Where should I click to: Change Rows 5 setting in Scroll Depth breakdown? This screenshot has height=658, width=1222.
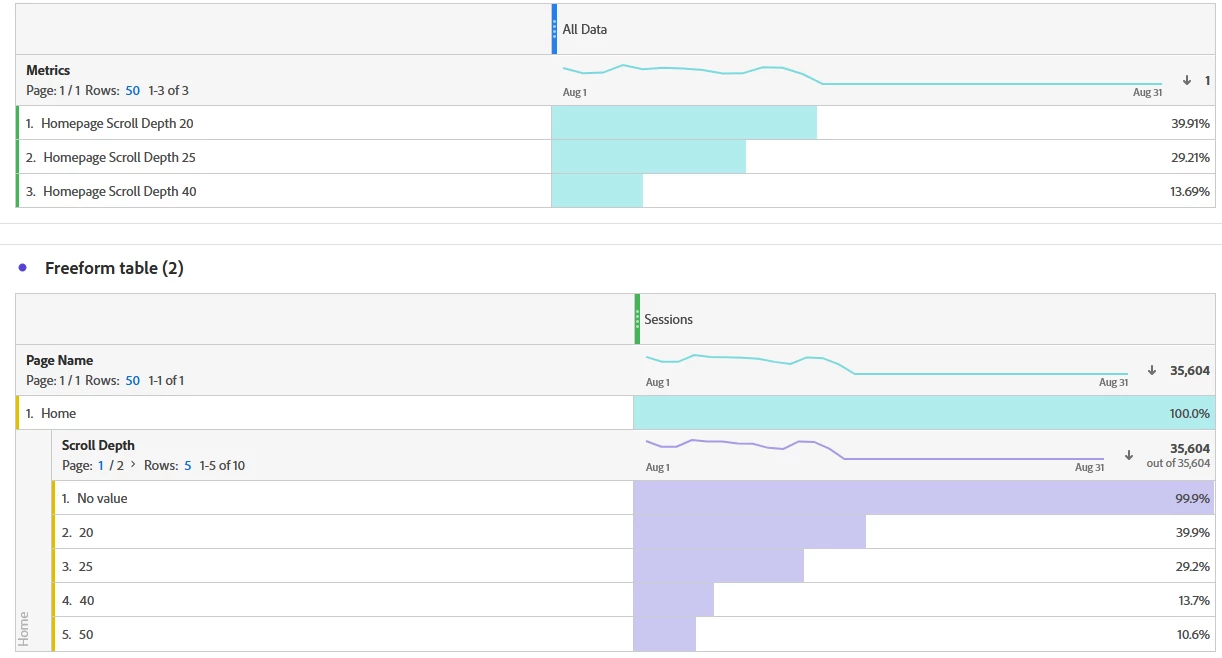[188, 466]
